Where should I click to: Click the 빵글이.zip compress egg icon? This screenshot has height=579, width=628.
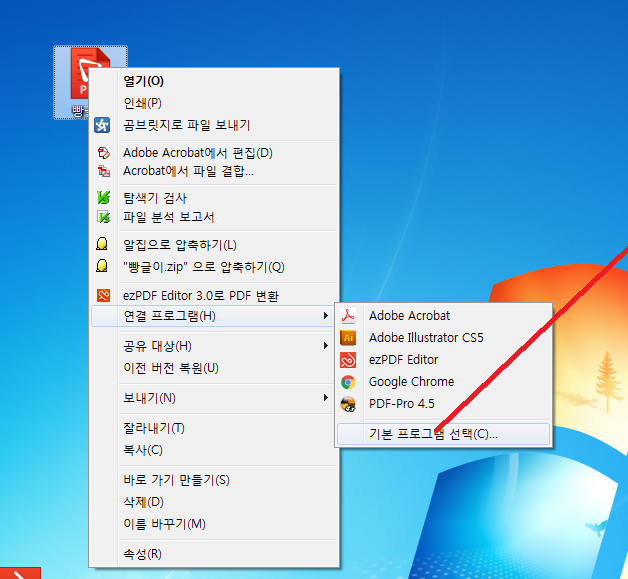(102, 265)
